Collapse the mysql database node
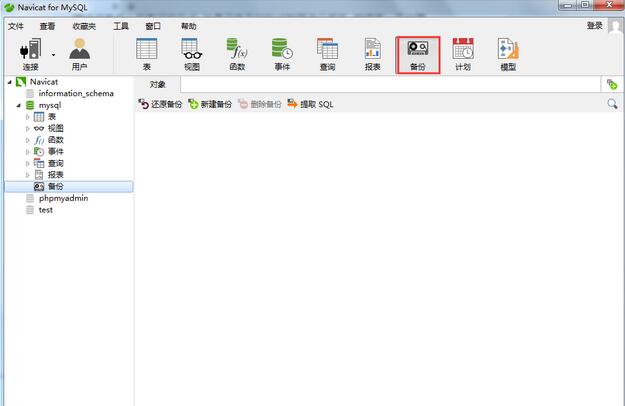This screenshot has height=406, width=625. (18, 106)
